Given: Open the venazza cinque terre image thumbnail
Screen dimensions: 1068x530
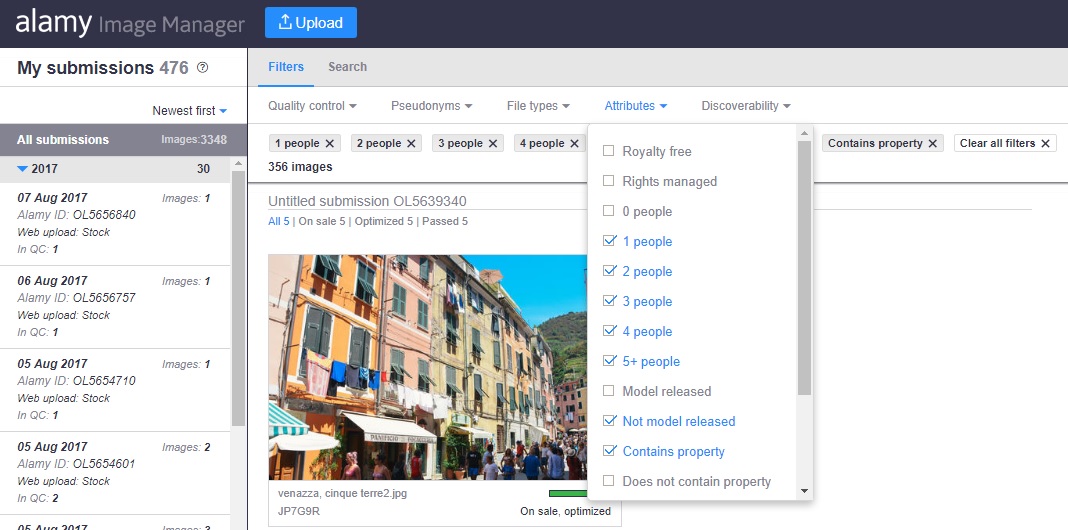Looking at the screenshot, I should click(x=430, y=367).
